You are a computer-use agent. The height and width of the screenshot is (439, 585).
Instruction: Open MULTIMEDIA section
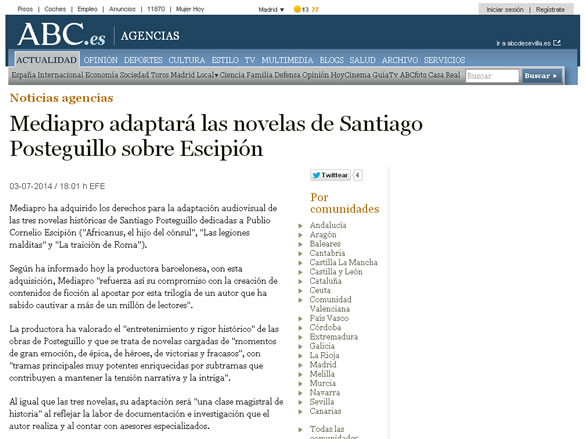[287, 60]
